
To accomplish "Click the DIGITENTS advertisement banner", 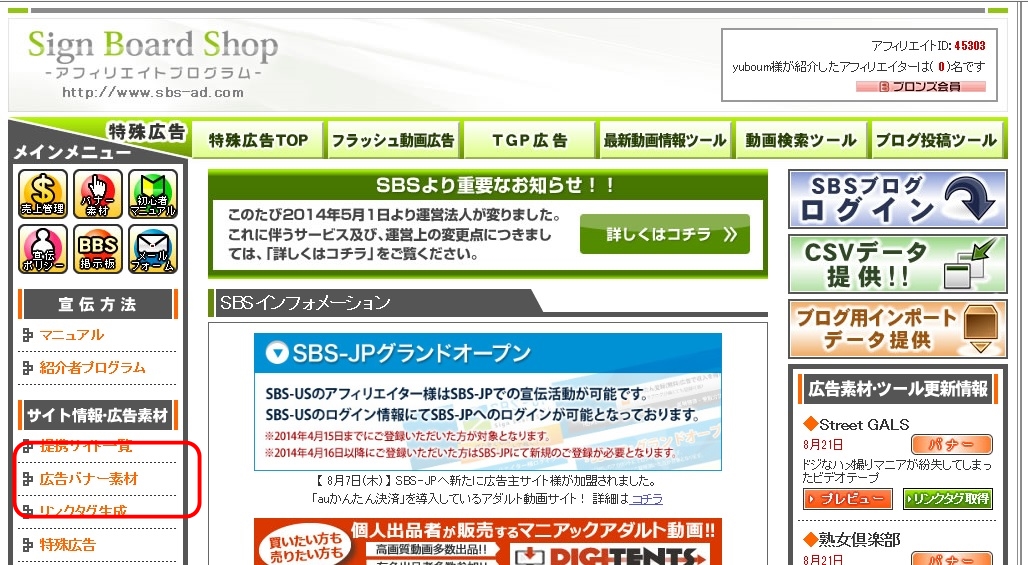I will 488,541.
